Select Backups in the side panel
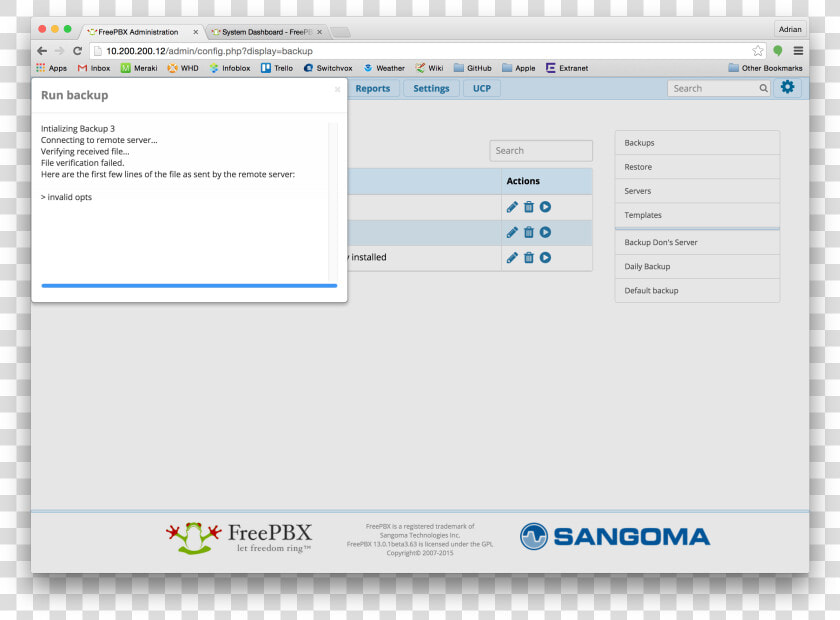This screenshot has width=840, height=620. click(x=697, y=143)
